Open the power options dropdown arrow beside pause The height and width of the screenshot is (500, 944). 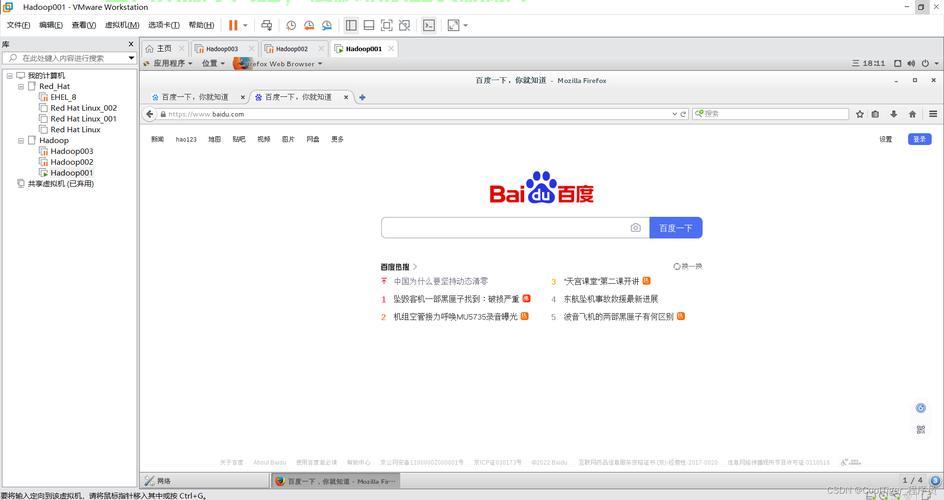click(x=245, y=25)
